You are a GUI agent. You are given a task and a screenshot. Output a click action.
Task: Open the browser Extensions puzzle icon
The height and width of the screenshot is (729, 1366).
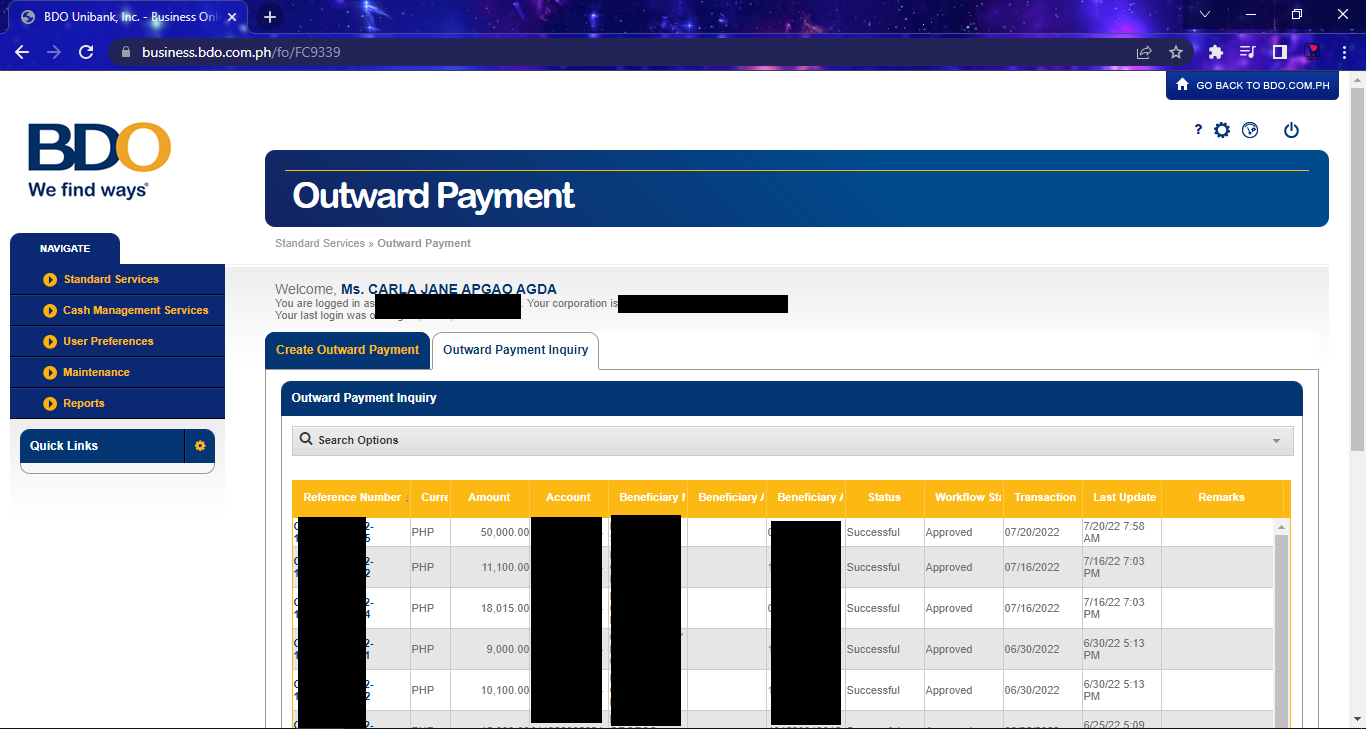click(1216, 52)
